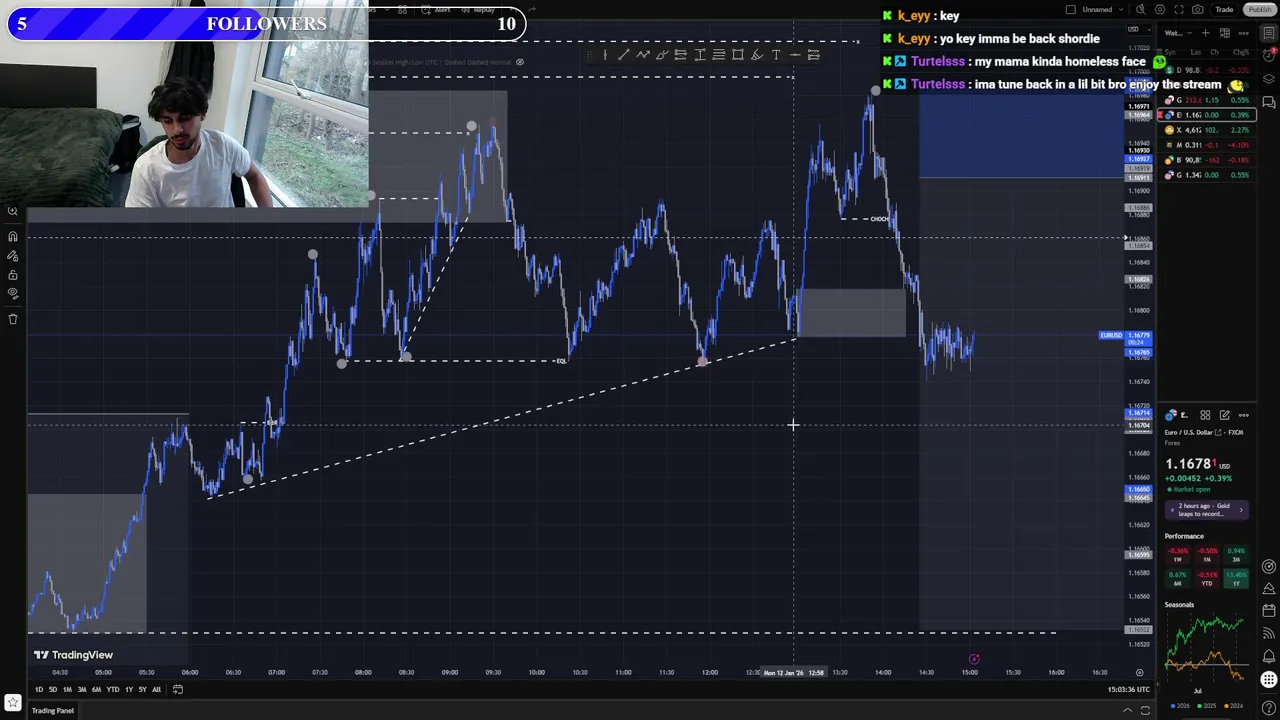Select the watchlist row showing -4.10% change
This screenshot has width=1280, height=720.
[x=1207, y=145]
